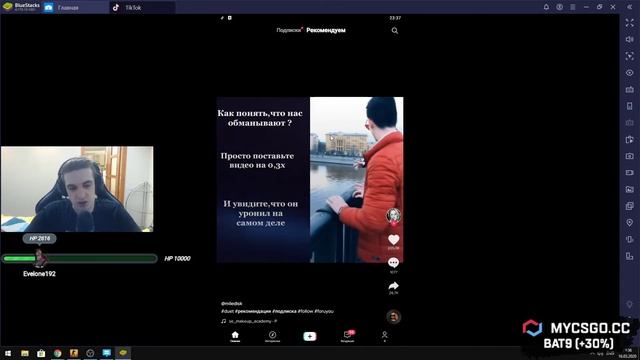Start screen recording from sidebar icon
Screen dimensions: 640x360
coord(630,173)
